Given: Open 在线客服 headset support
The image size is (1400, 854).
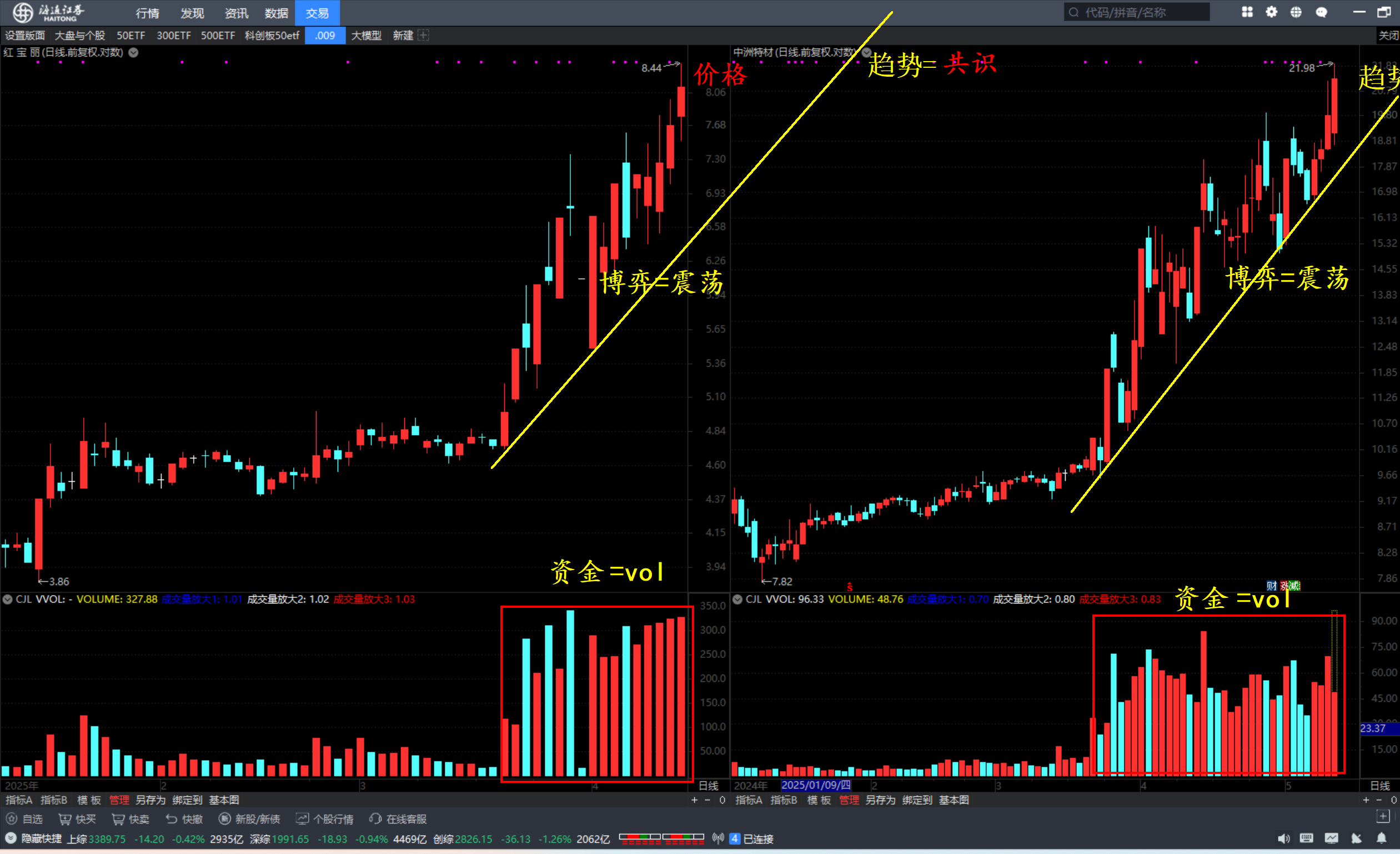Looking at the screenshot, I should pyautogui.click(x=398, y=819).
